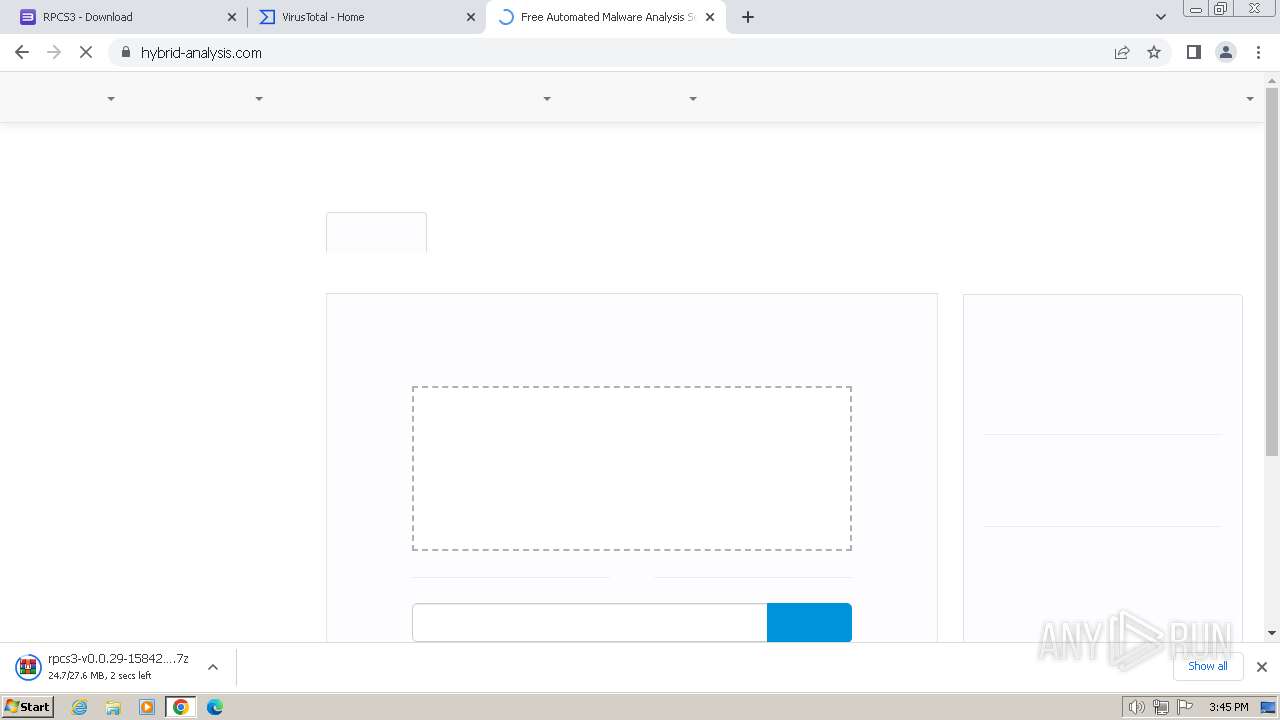Share this page using share icon

tap(1122, 53)
